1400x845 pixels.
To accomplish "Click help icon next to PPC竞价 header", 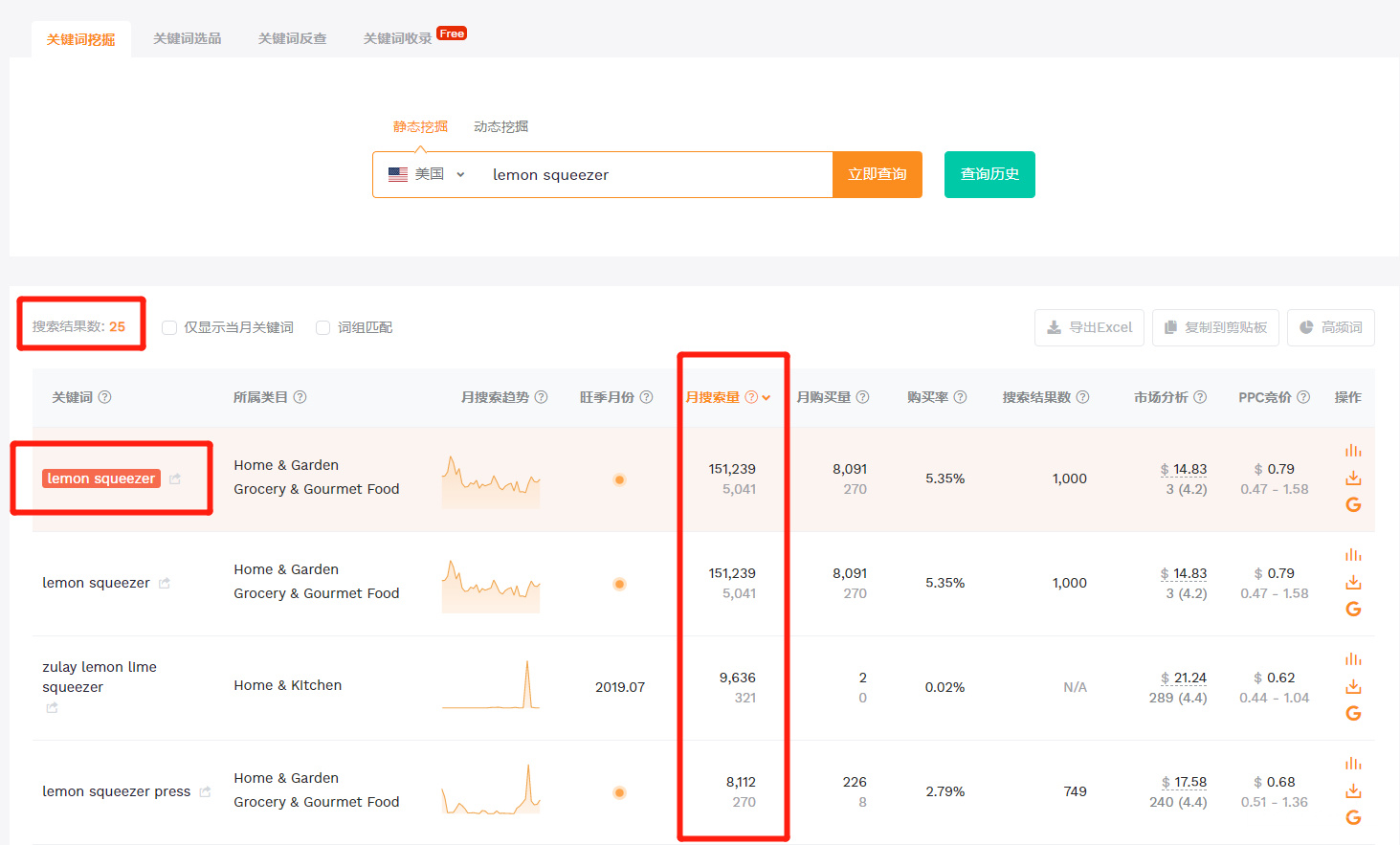I will (1303, 397).
